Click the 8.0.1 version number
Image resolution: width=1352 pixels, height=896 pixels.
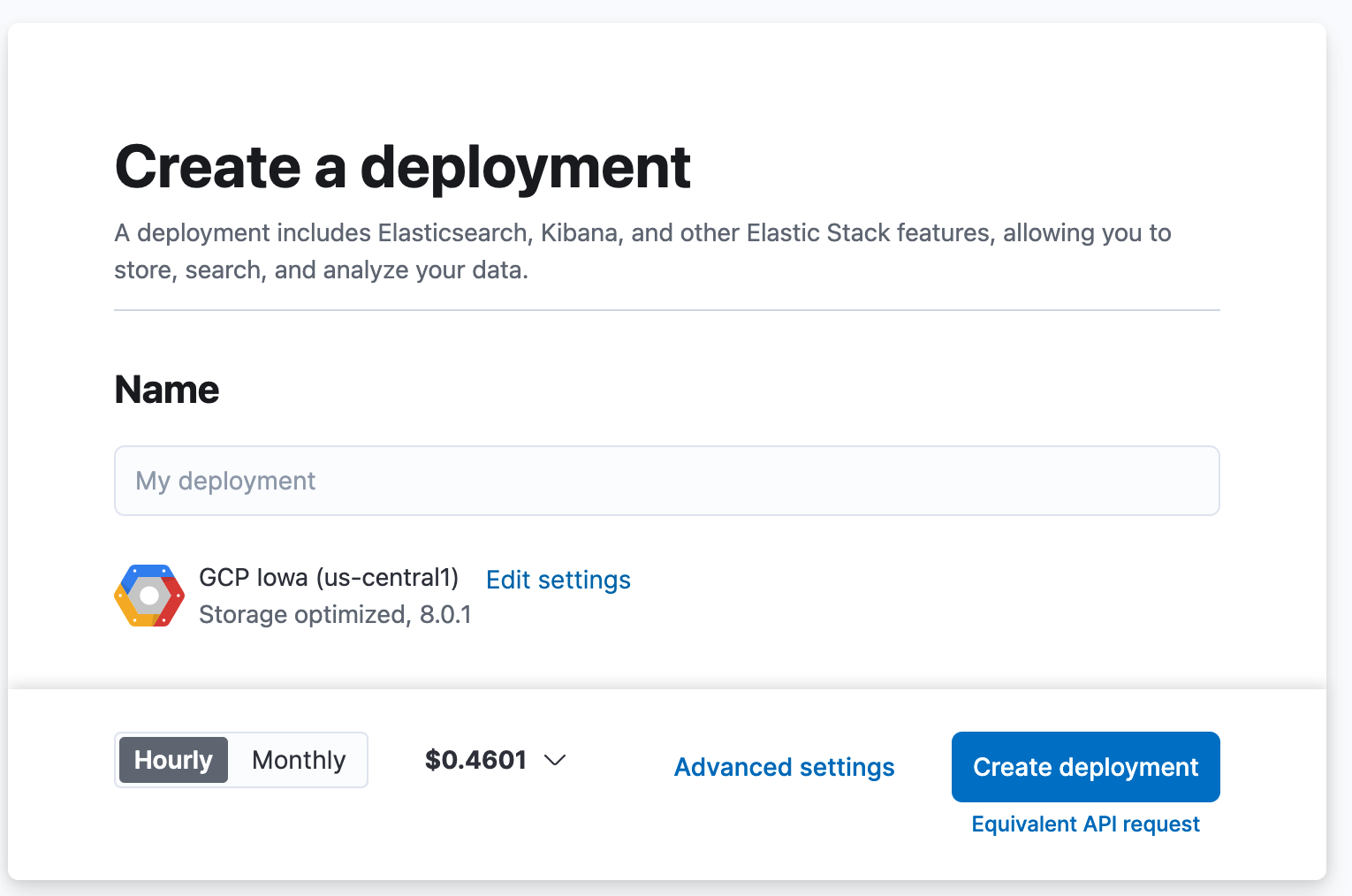(446, 615)
